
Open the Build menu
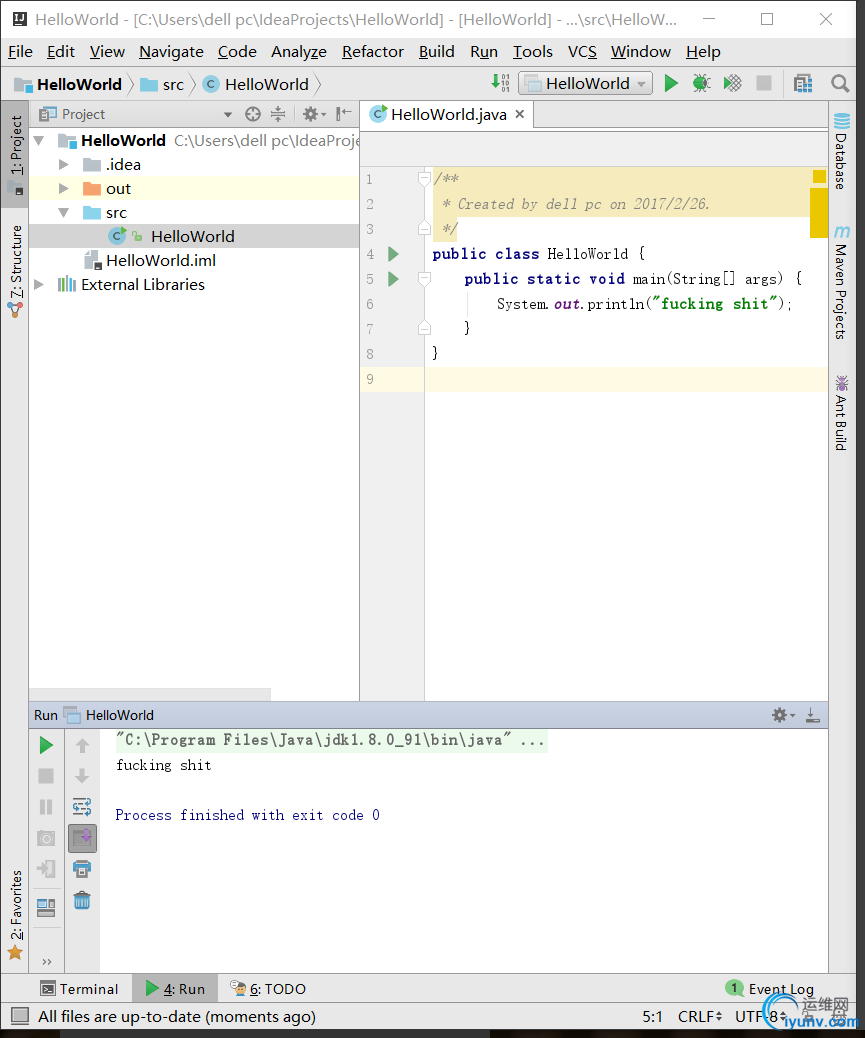tap(436, 52)
